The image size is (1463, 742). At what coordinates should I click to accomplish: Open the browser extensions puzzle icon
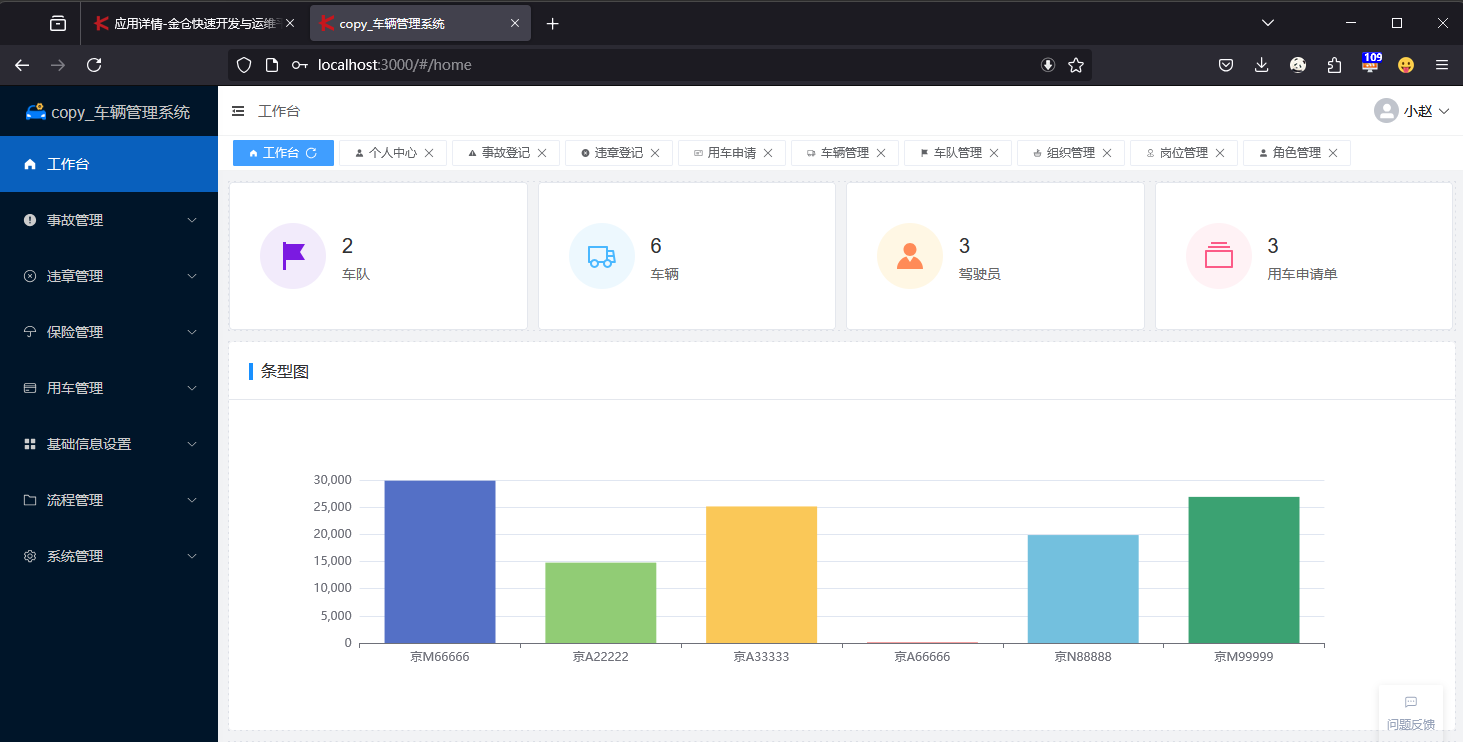pyautogui.click(x=1334, y=65)
